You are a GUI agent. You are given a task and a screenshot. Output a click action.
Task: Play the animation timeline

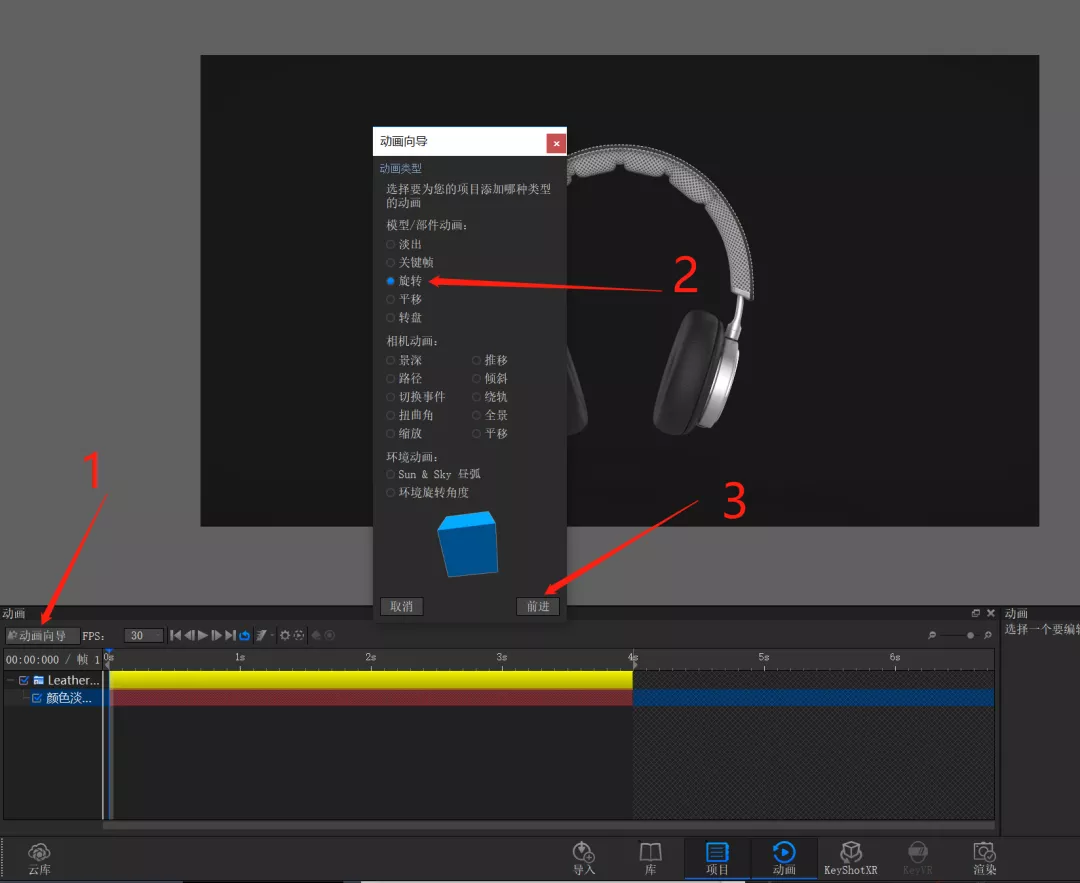click(203, 635)
